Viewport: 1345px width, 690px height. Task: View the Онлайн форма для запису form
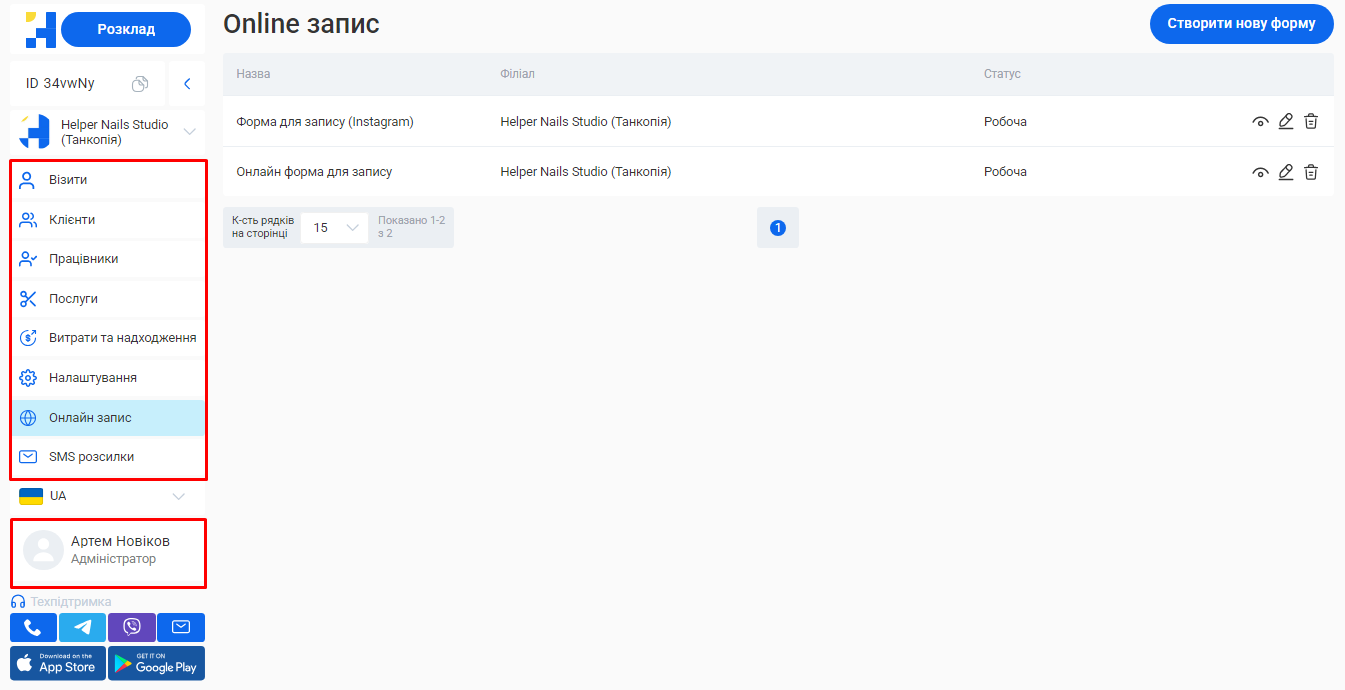point(1260,172)
